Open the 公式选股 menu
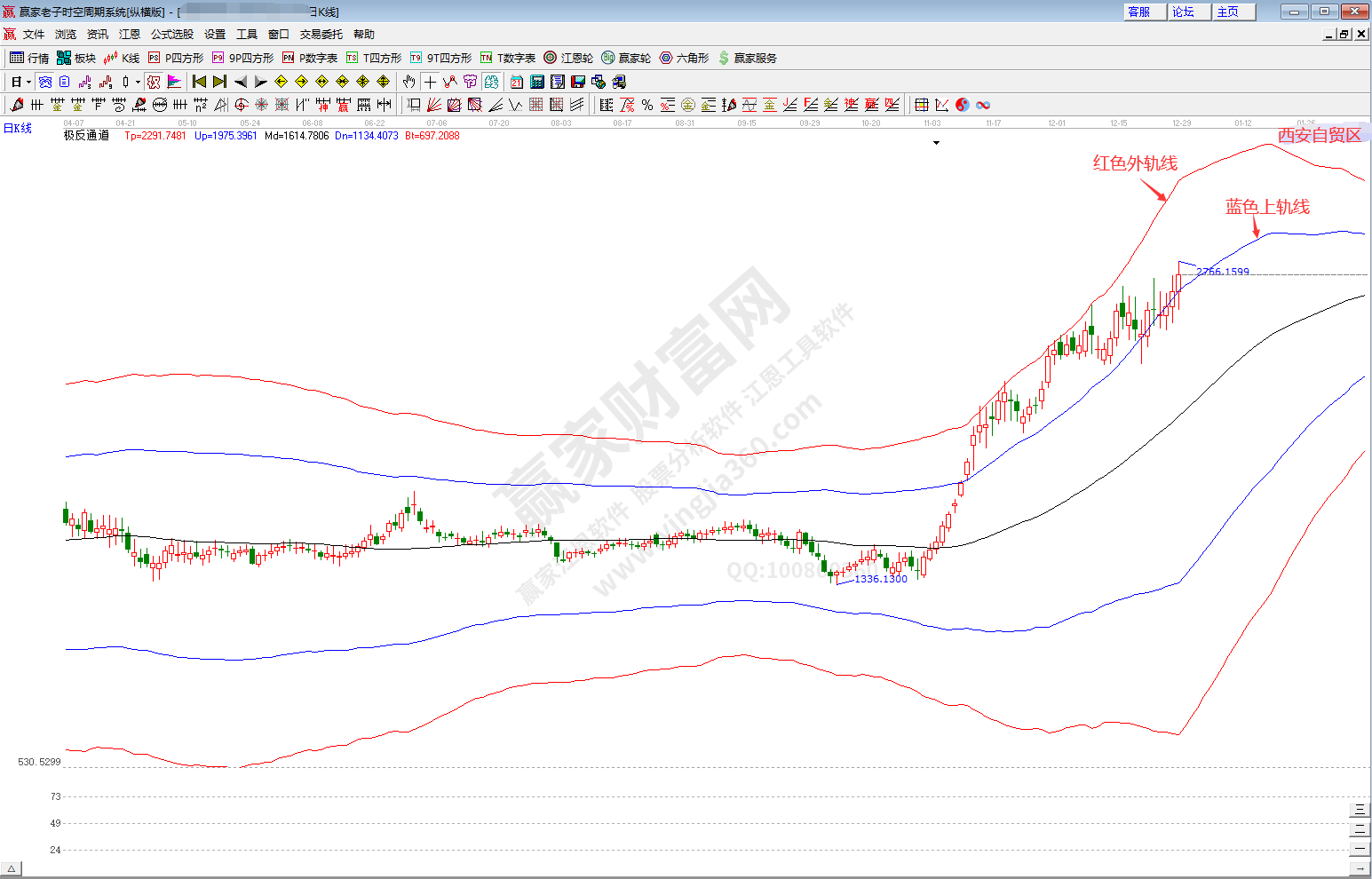The image size is (1372, 879). point(171,35)
